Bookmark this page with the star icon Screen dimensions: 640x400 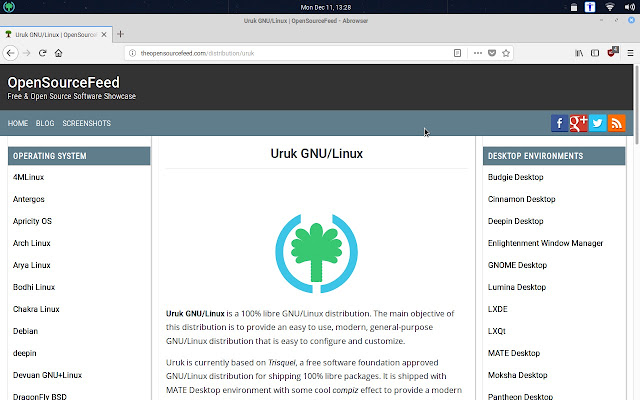[506, 53]
